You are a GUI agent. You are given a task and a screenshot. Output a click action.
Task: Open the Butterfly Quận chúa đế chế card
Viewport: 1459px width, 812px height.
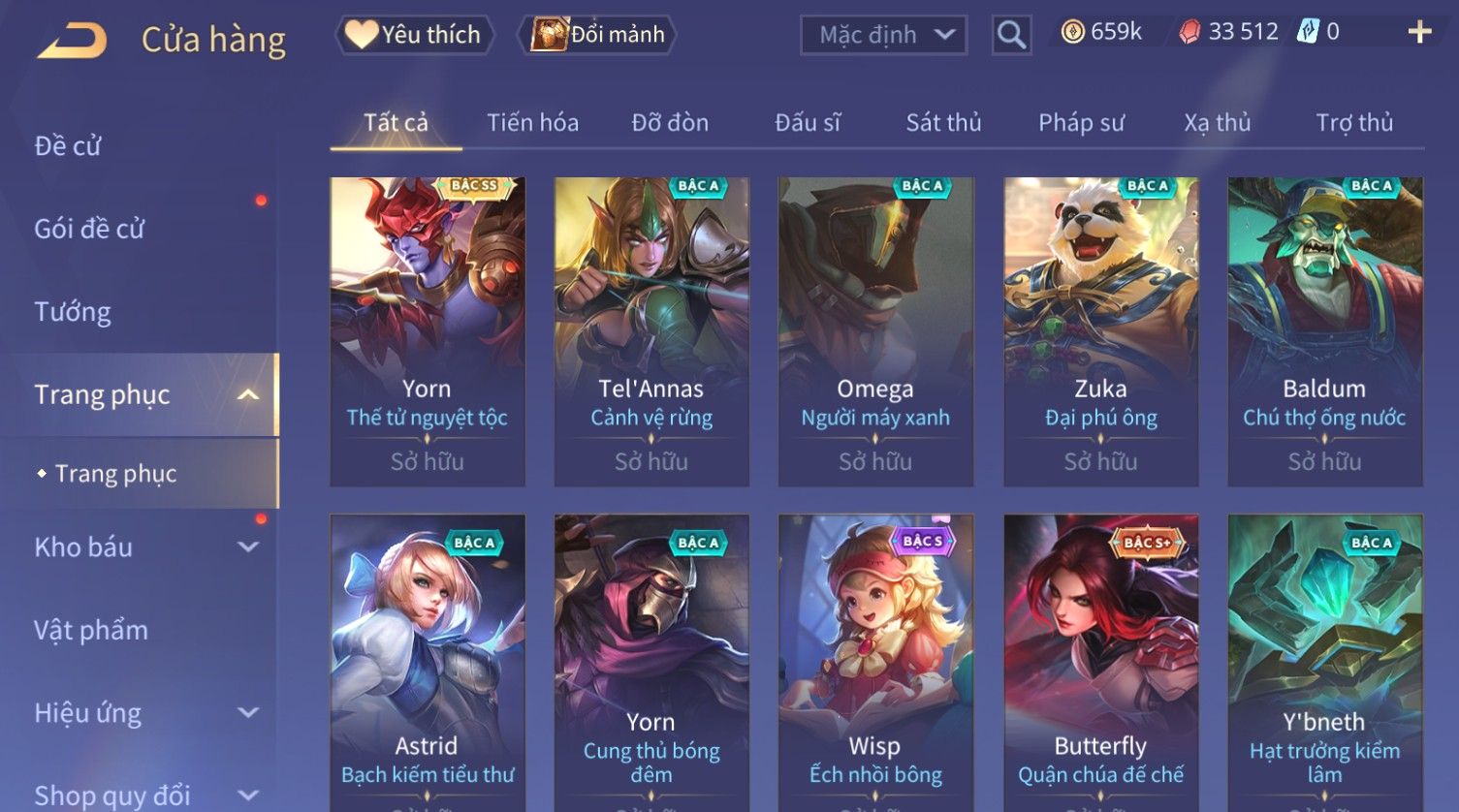click(x=1100, y=663)
